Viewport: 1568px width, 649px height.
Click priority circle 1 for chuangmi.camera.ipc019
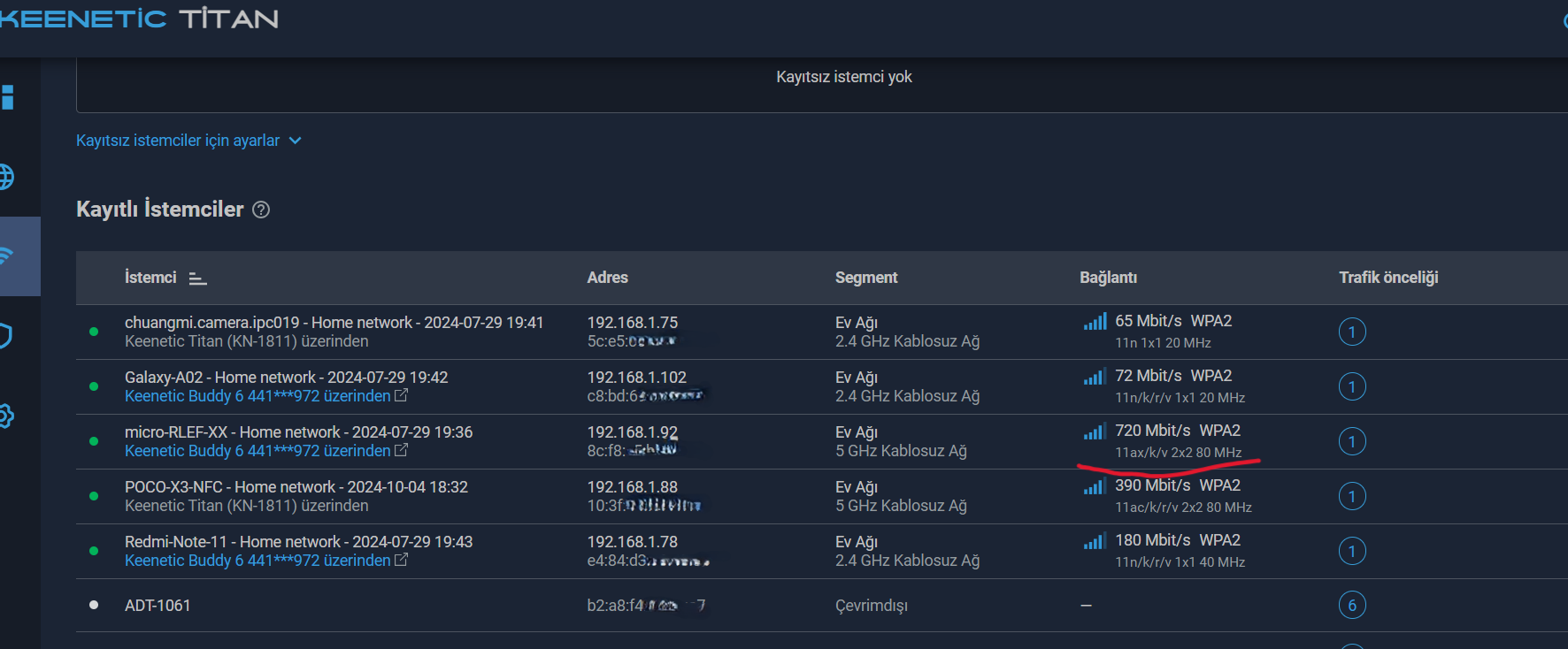point(1352,332)
